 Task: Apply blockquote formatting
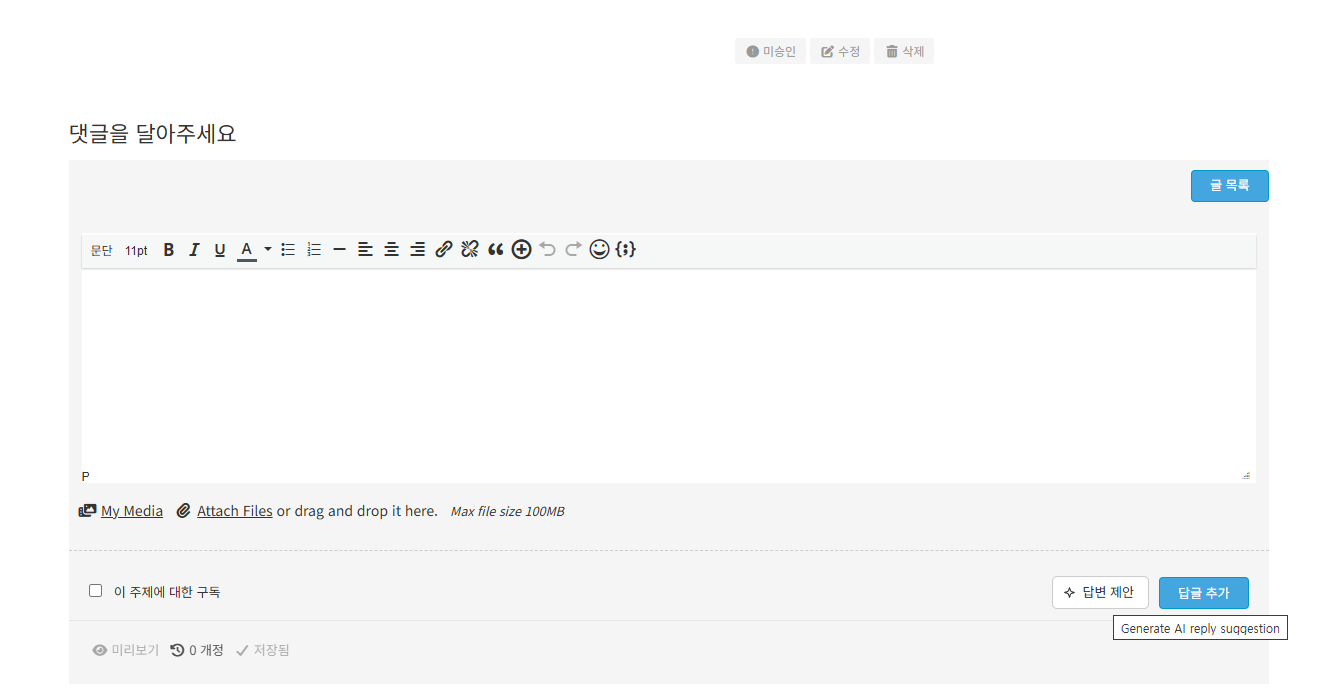(x=496, y=250)
